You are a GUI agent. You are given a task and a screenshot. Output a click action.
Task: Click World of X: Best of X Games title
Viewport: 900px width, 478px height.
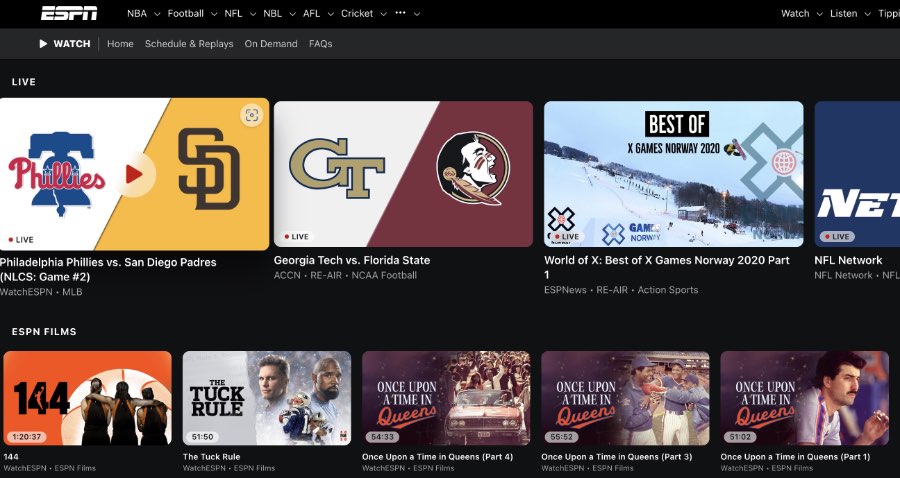tap(666, 267)
